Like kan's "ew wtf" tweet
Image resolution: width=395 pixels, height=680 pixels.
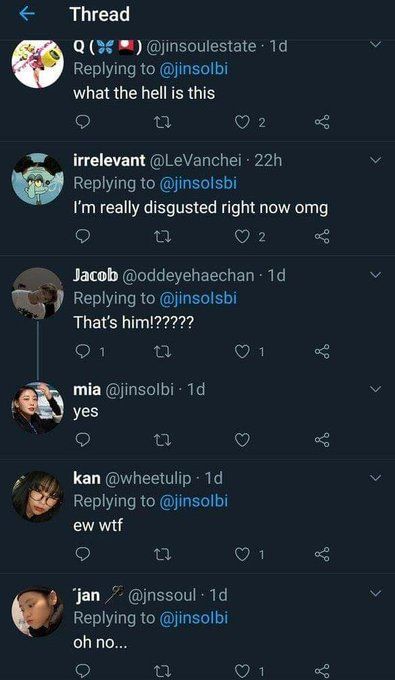[x=250, y=554]
